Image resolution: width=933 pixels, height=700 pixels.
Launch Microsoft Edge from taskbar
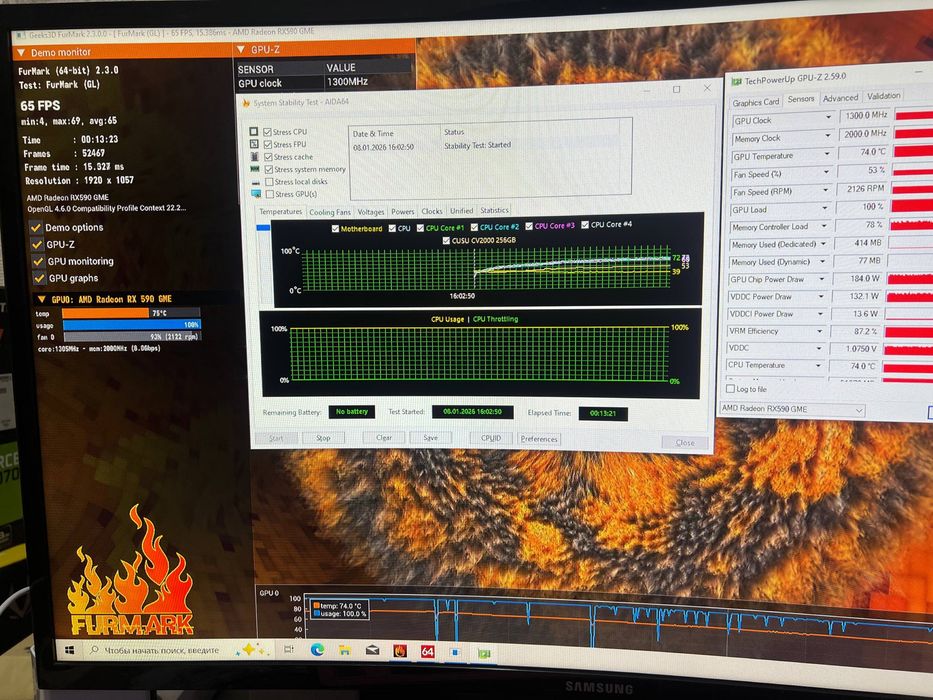(x=317, y=650)
